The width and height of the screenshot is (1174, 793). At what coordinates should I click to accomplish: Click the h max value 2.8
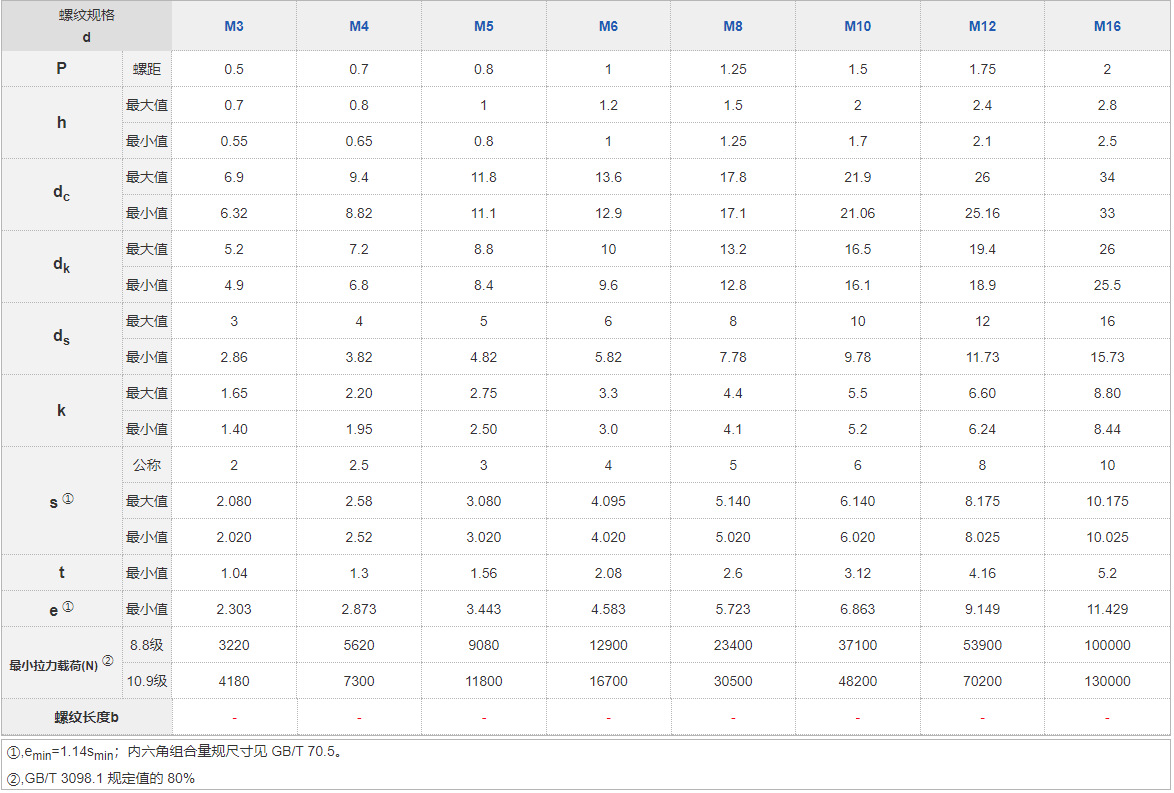pos(1107,105)
